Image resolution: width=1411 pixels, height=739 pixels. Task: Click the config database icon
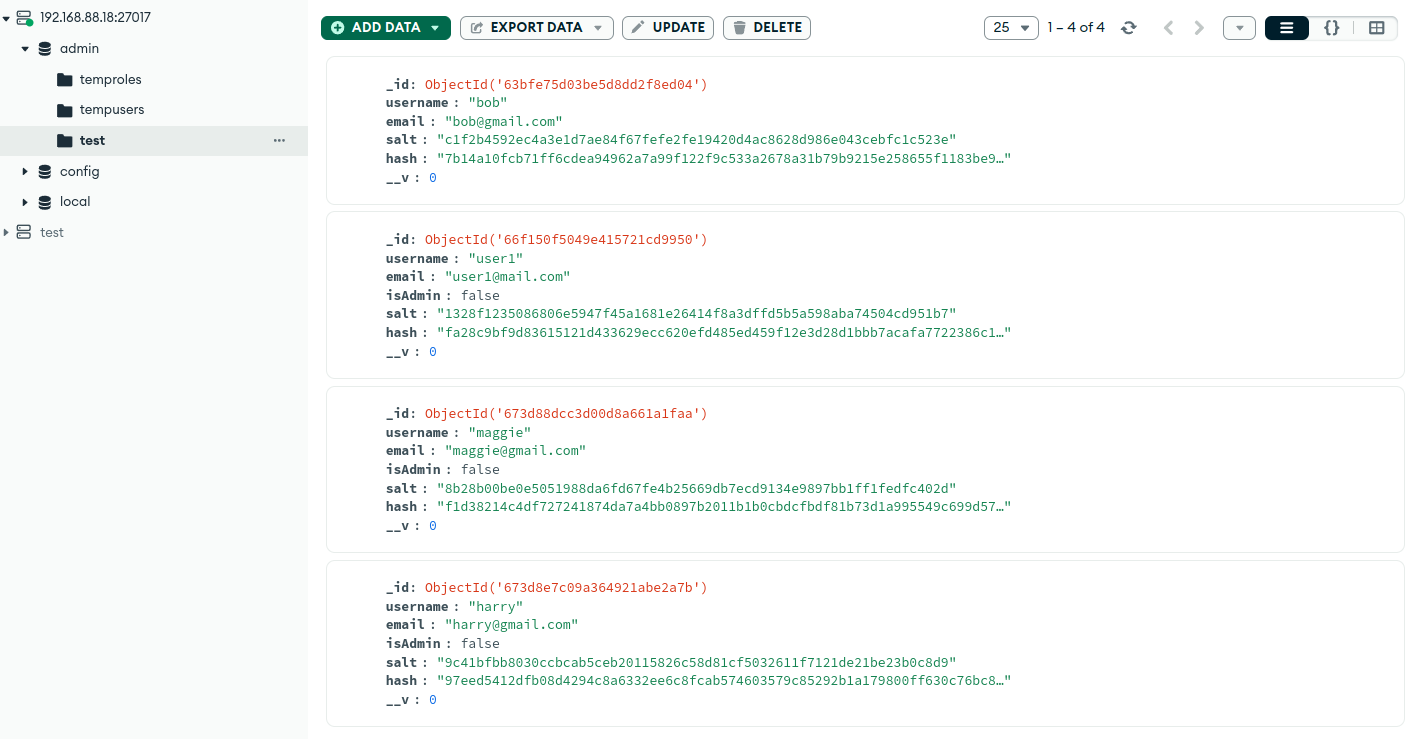[x=45, y=172]
